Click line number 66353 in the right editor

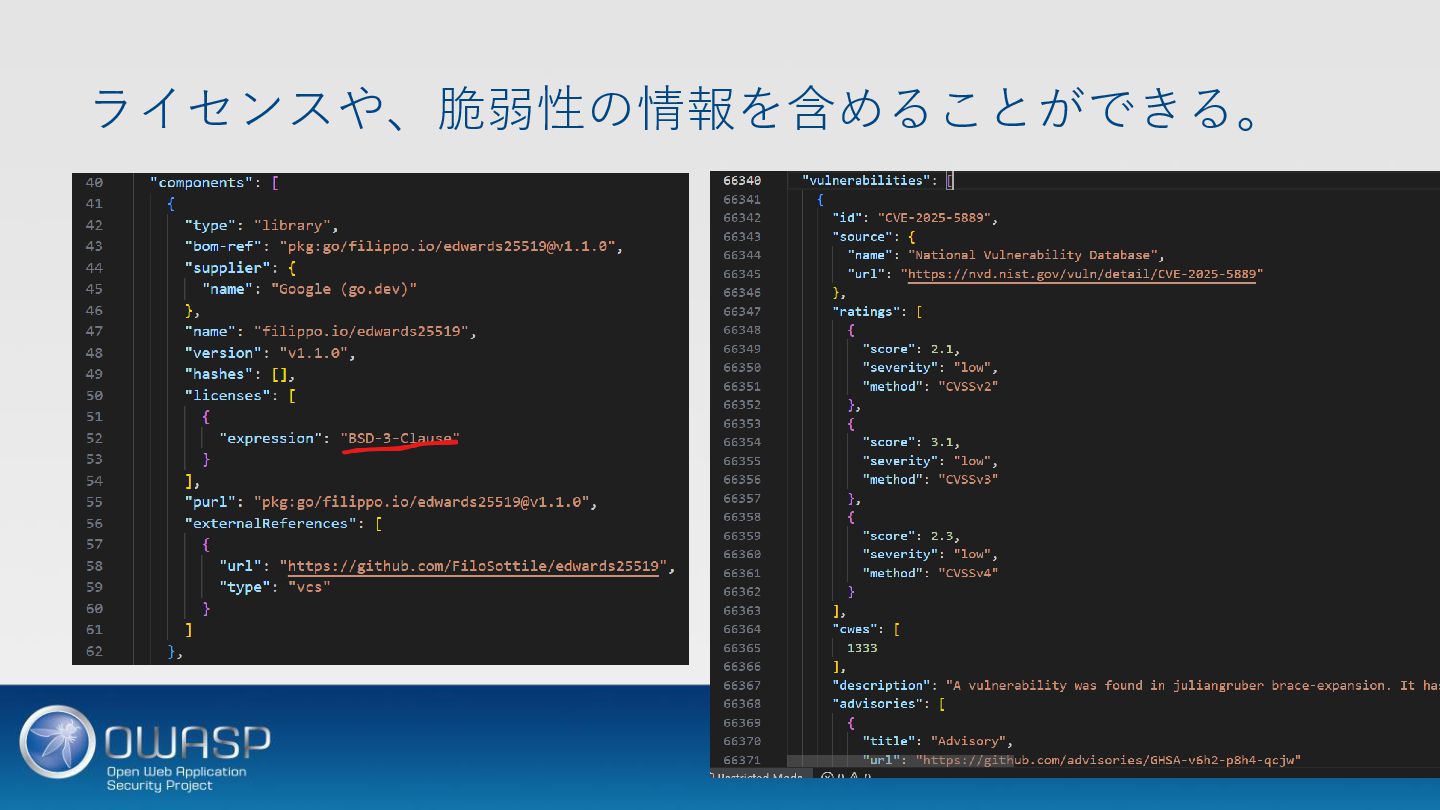point(742,423)
